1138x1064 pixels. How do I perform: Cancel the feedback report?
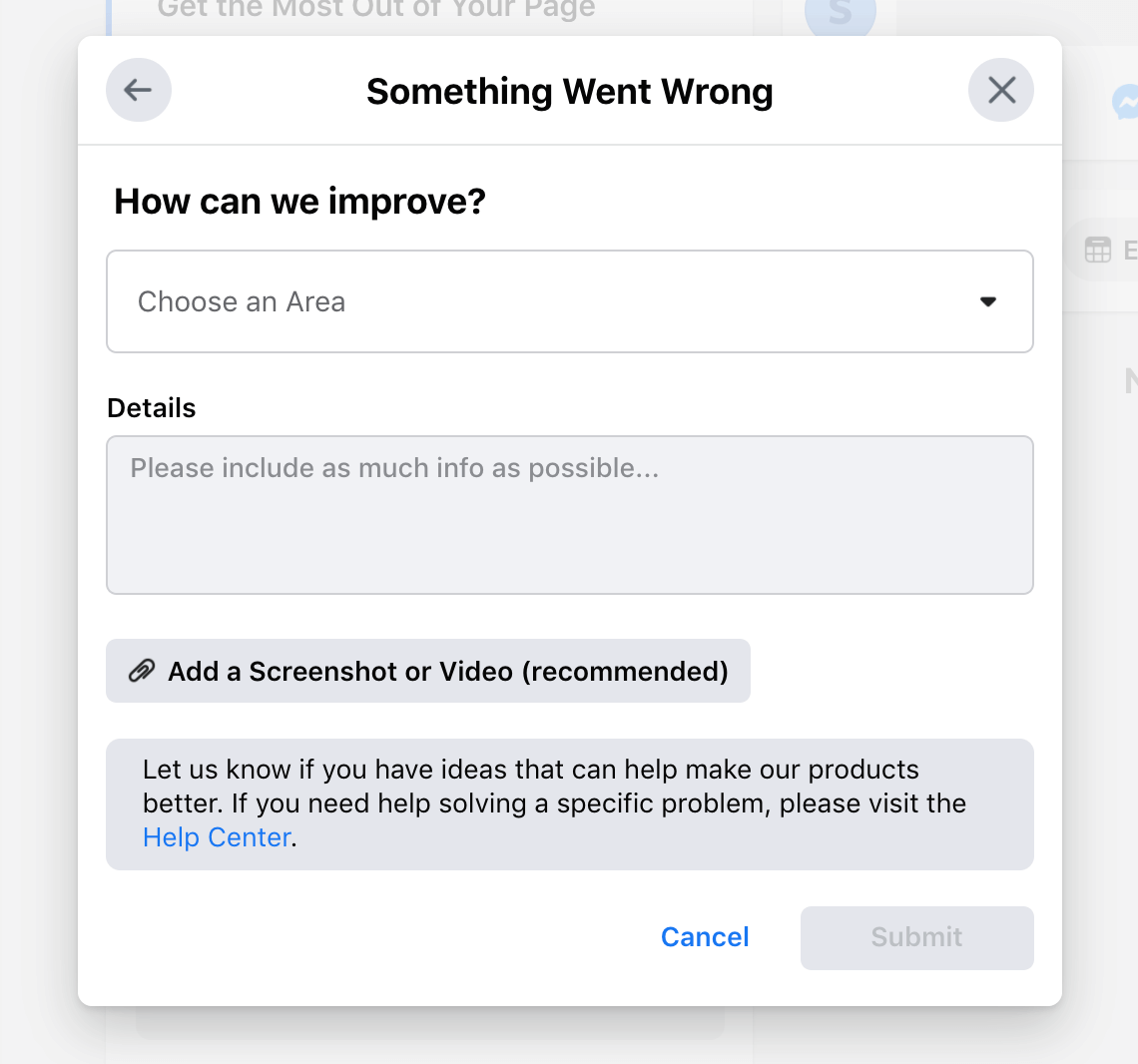[x=704, y=936]
